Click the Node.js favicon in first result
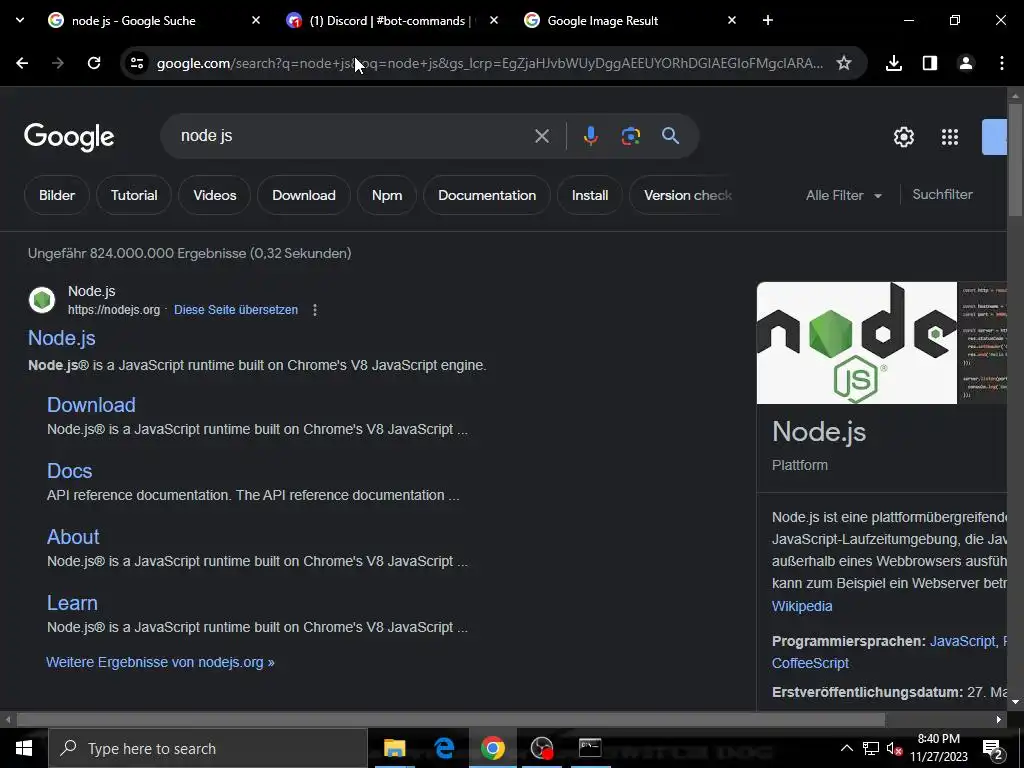Image resolution: width=1024 pixels, height=768 pixels. pyautogui.click(x=42, y=300)
